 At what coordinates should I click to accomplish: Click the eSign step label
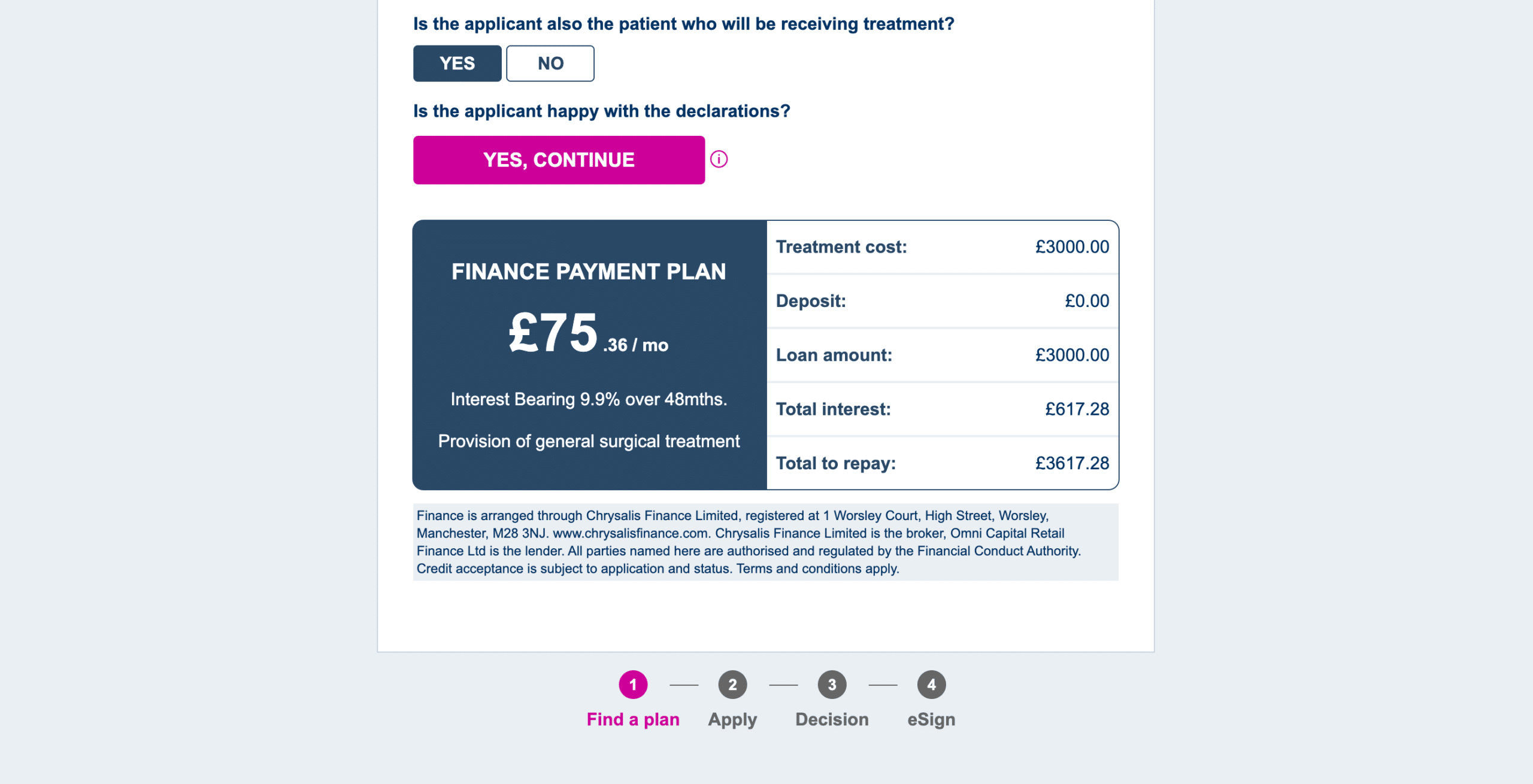[x=931, y=719]
